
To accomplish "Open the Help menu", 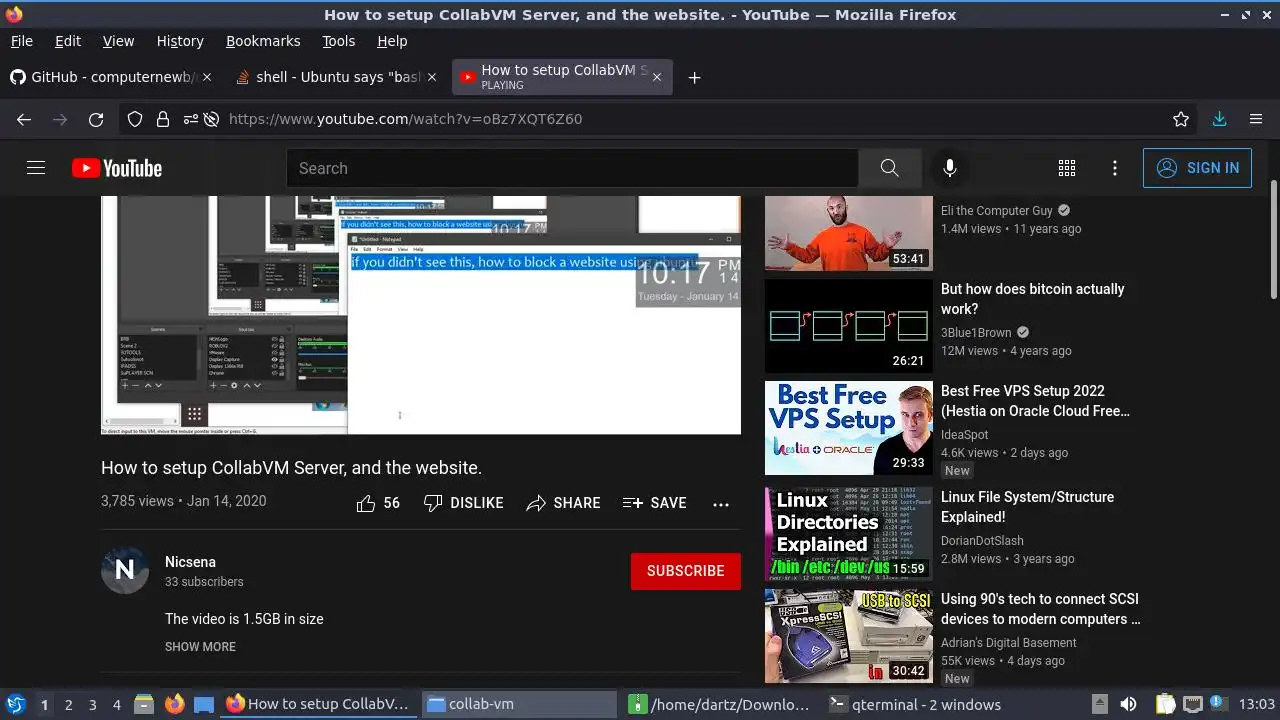I will (392, 41).
